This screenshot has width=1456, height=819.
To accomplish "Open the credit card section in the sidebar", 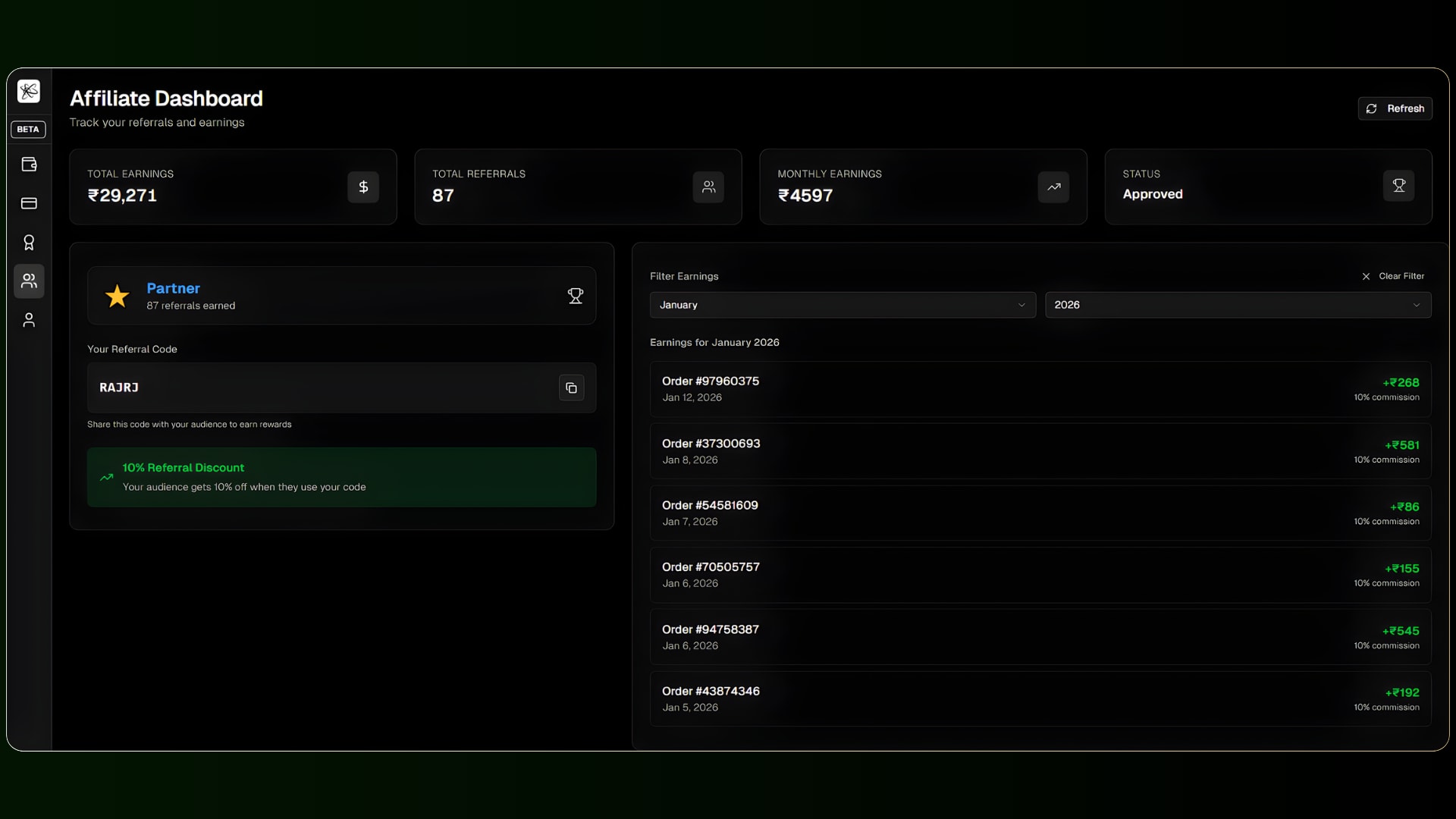I will pyautogui.click(x=29, y=203).
